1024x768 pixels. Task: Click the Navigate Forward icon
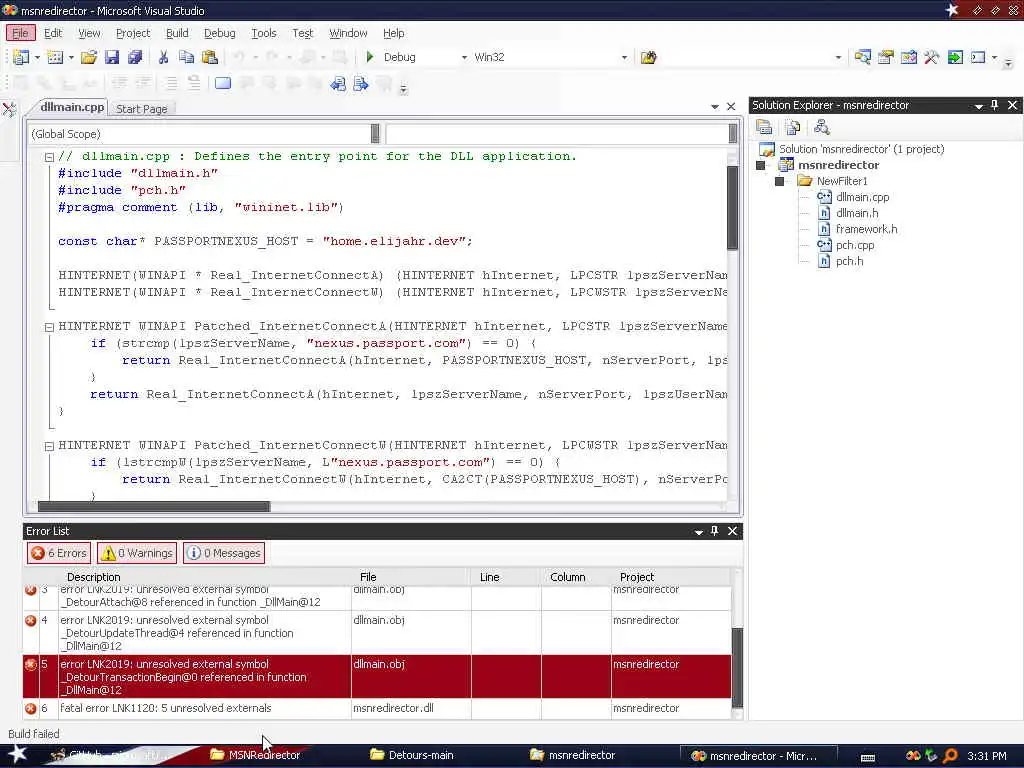pos(360,84)
